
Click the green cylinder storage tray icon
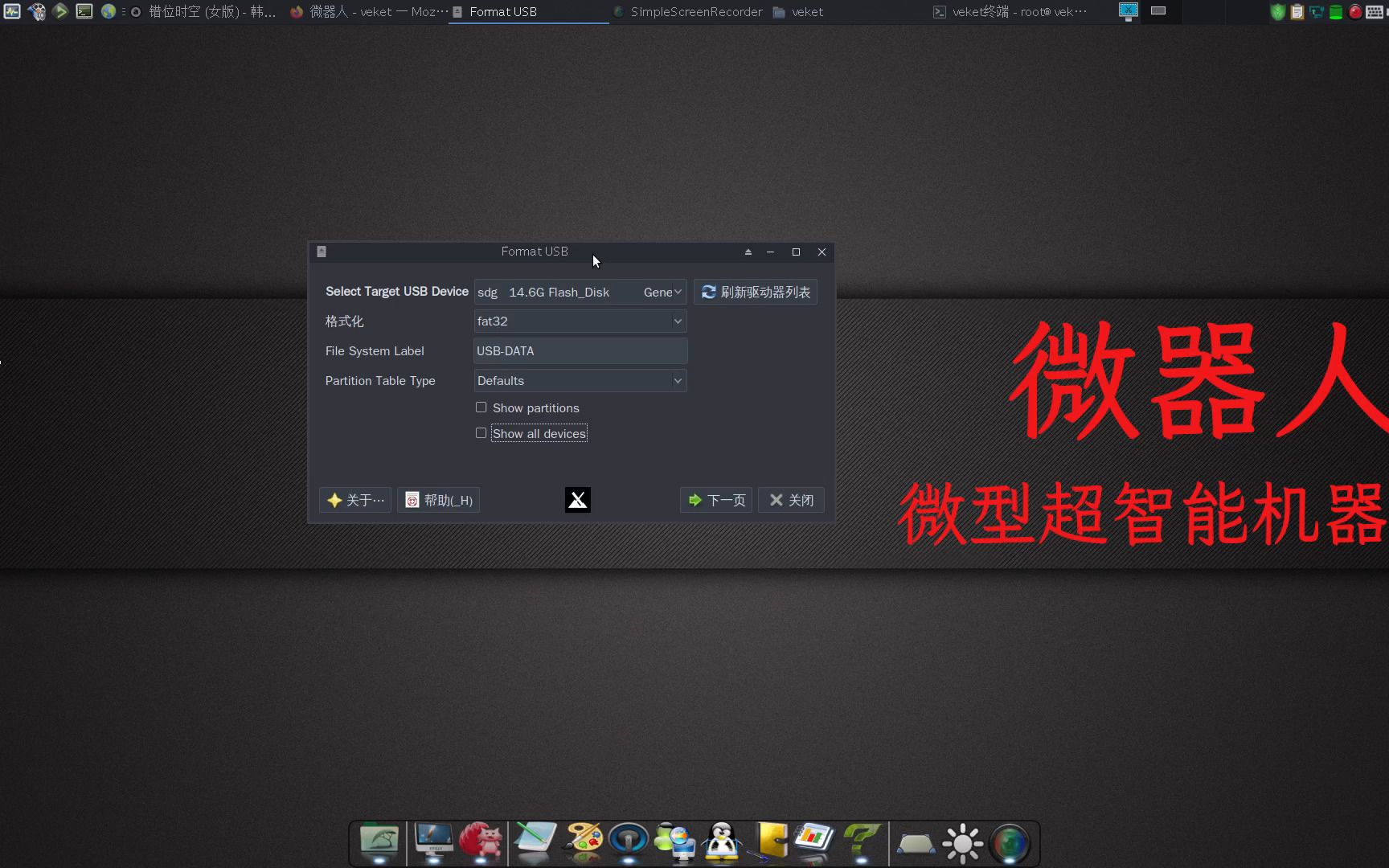1336,12
